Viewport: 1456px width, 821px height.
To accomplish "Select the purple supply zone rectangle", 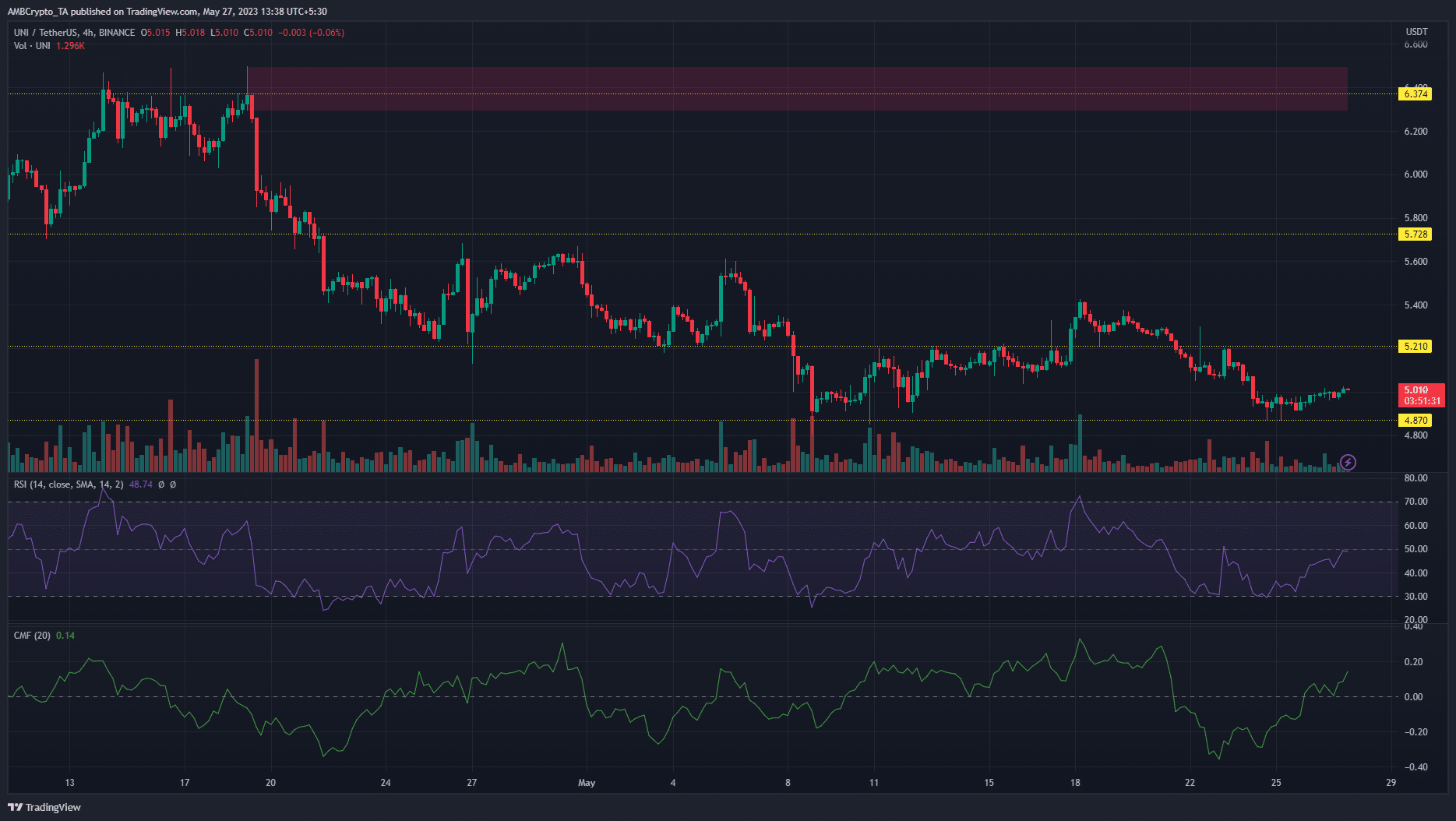I will (x=797, y=88).
